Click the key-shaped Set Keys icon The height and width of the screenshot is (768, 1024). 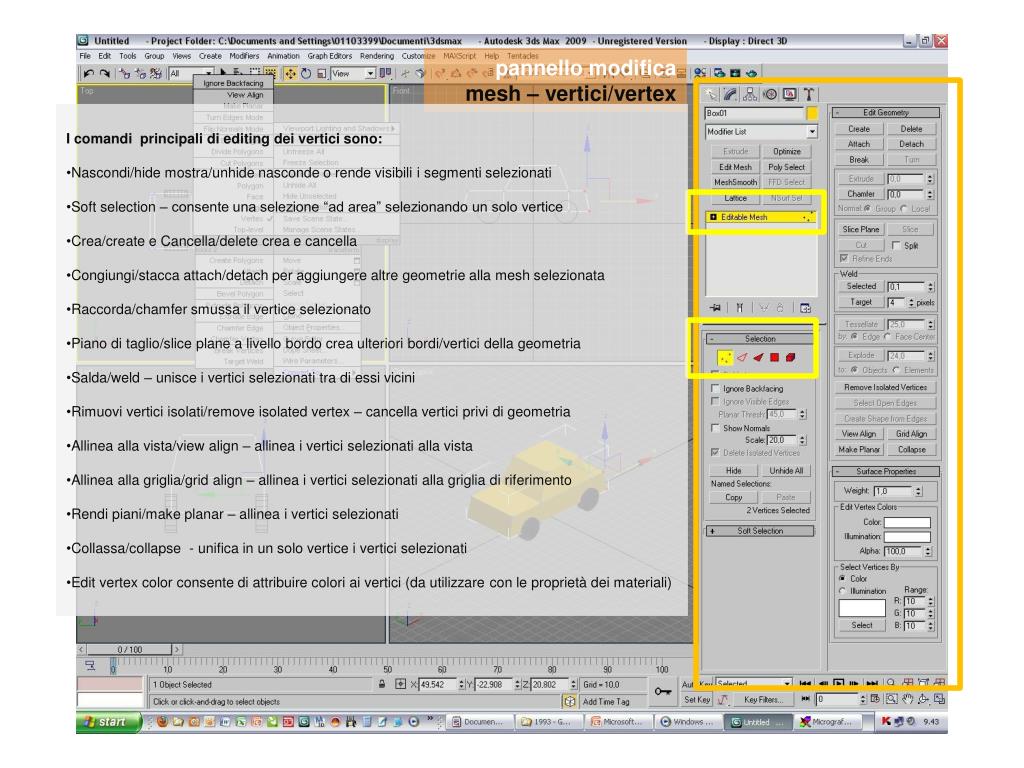click(x=663, y=692)
